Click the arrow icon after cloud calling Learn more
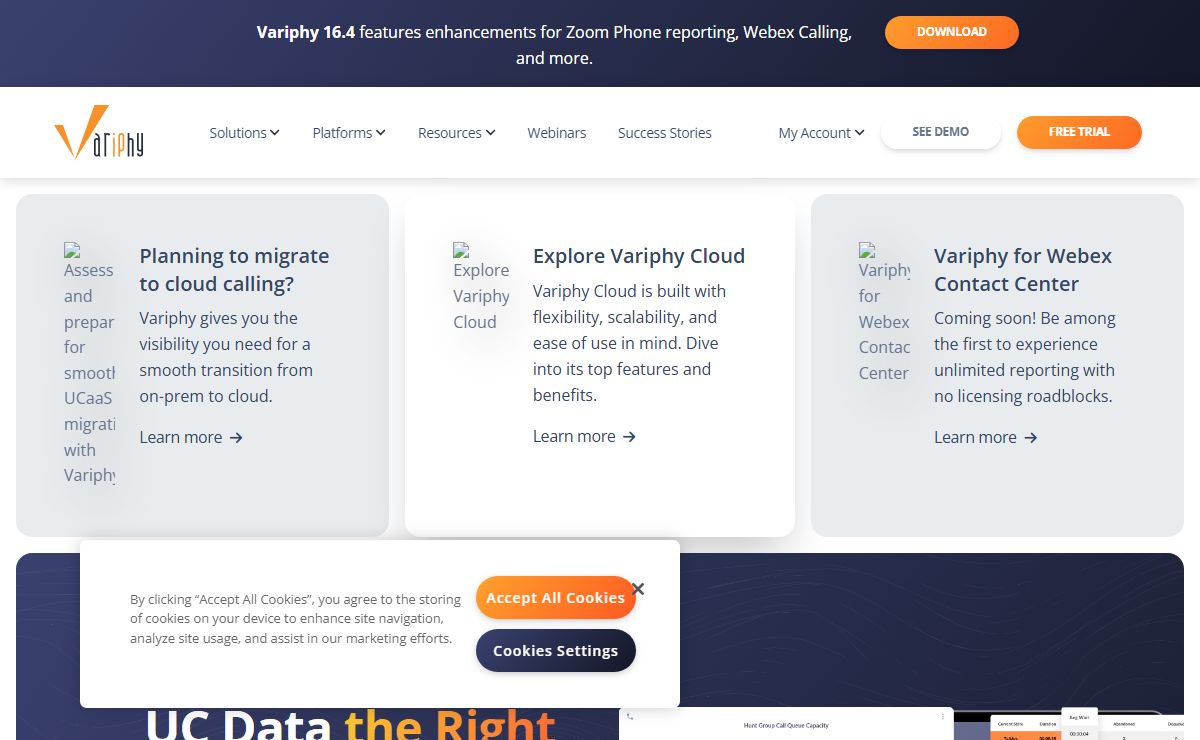1200x740 pixels. 236,438
